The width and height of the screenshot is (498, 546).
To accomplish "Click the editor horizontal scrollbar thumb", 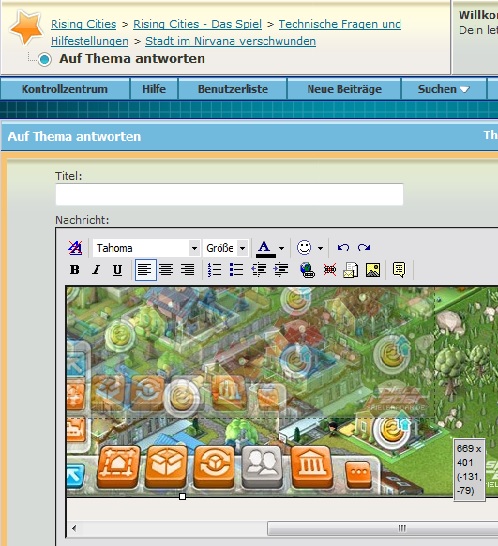I will coord(383,528).
